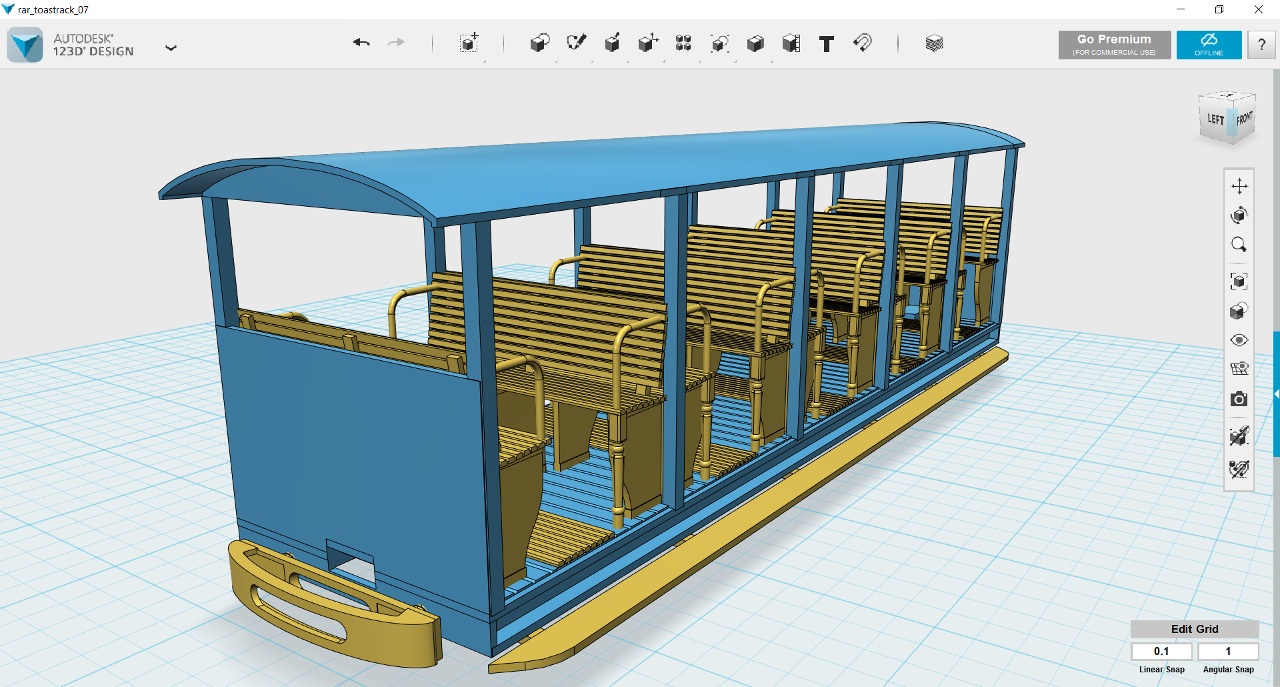Open the Primitives tool menu
Screen dimensions: 1280x687
540,43
